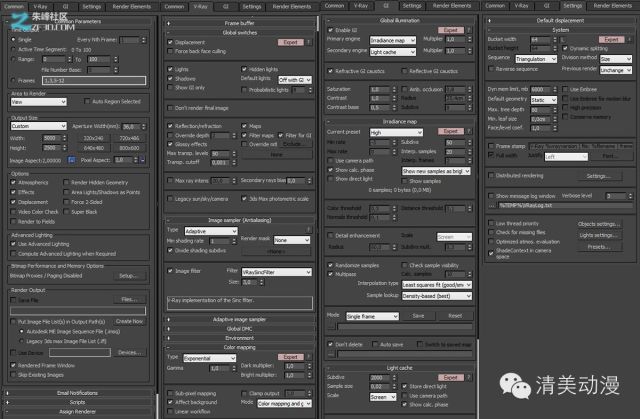Select the Common tab in the rightmost panel

click(495, 6)
